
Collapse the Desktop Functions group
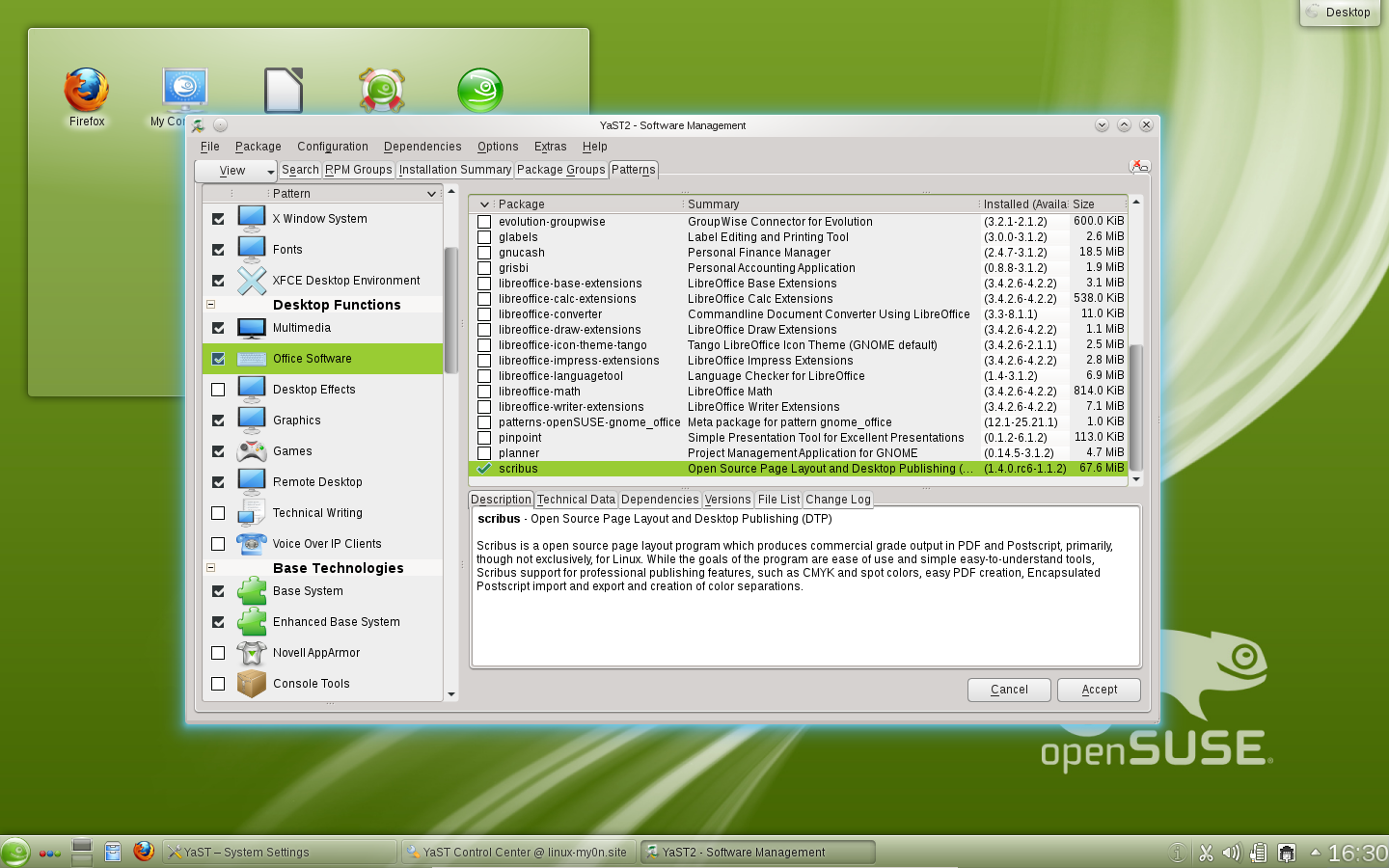(x=210, y=305)
